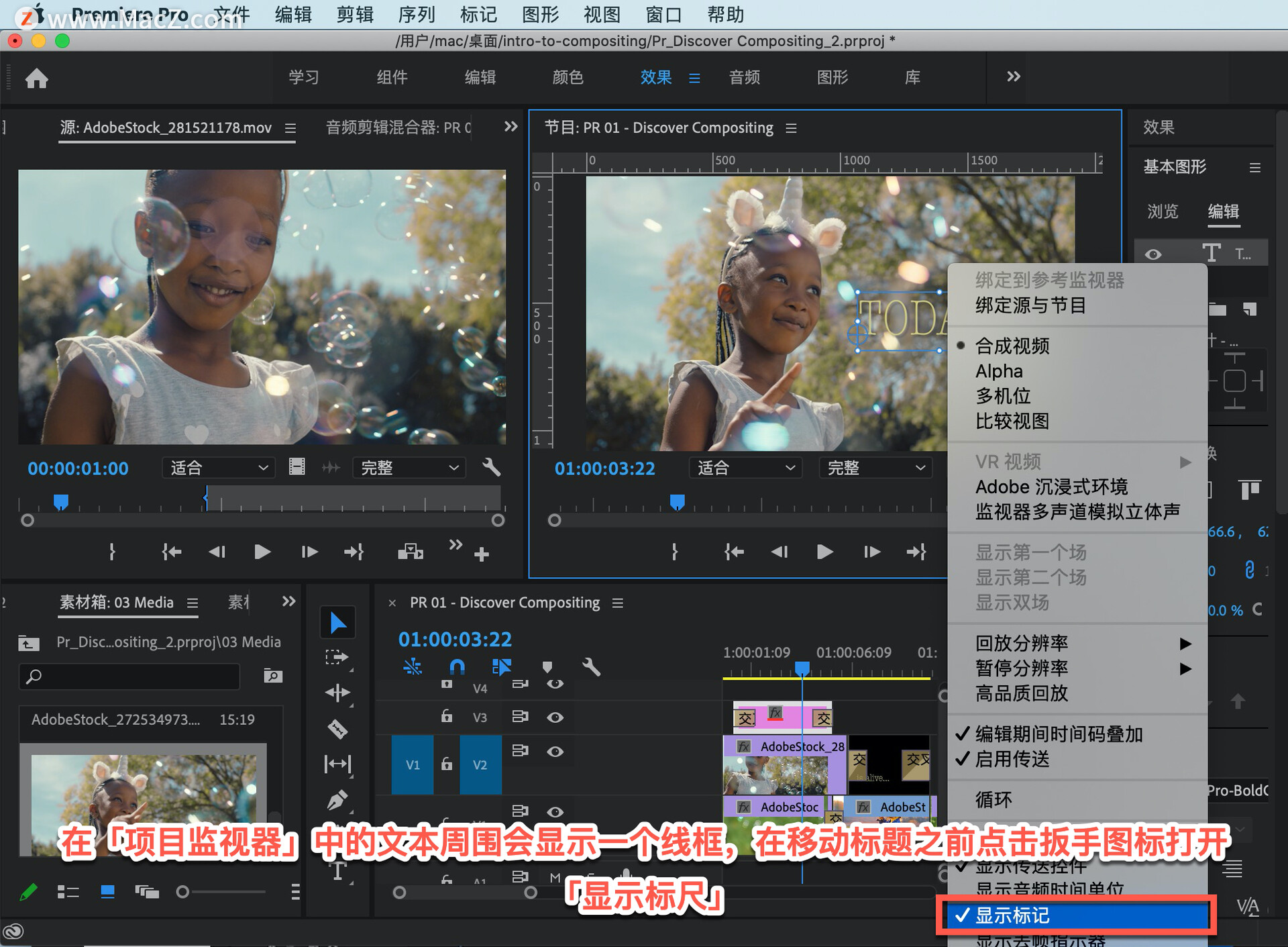Adjust bin thumbnail size slider
The height and width of the screenshot is (947, 1288).
tap(221, 892)
